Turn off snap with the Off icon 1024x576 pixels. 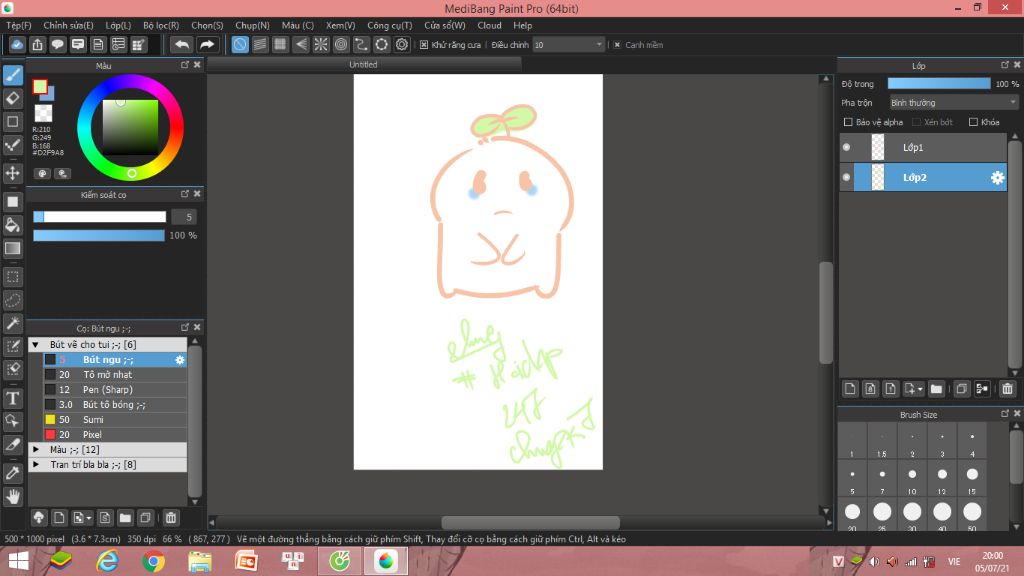click(x=240, y=44)
